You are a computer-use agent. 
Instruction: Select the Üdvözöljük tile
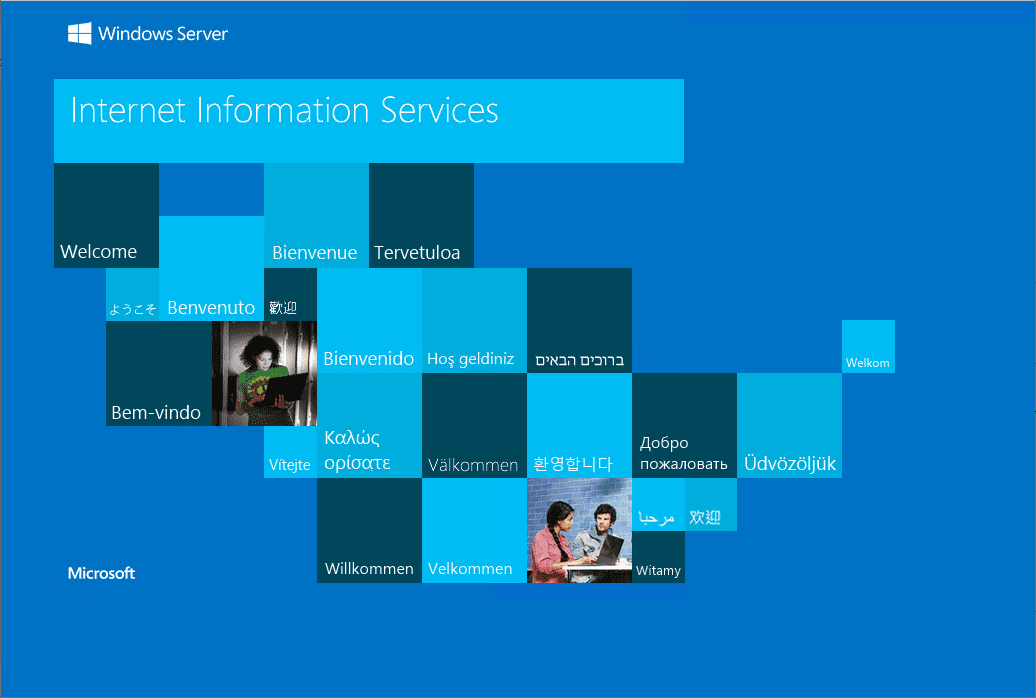790,426
